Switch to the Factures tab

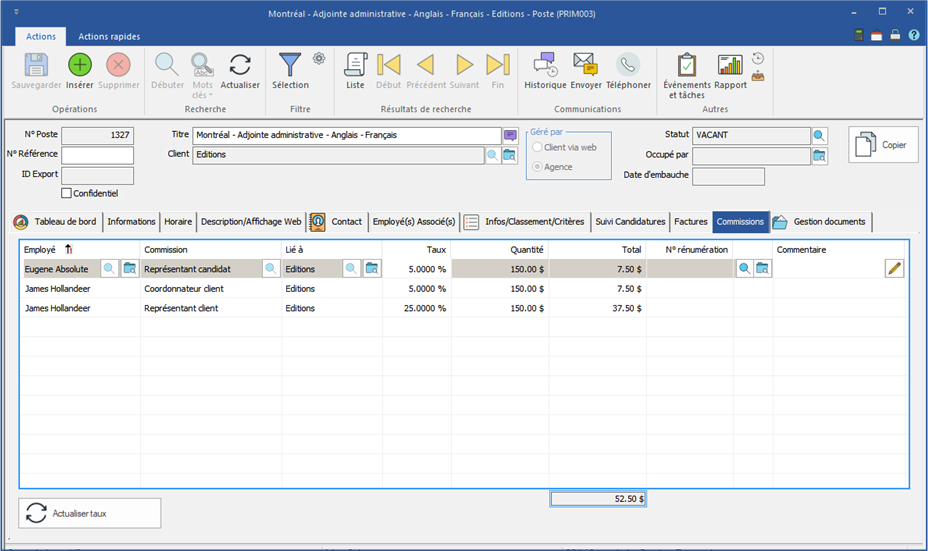690,222
